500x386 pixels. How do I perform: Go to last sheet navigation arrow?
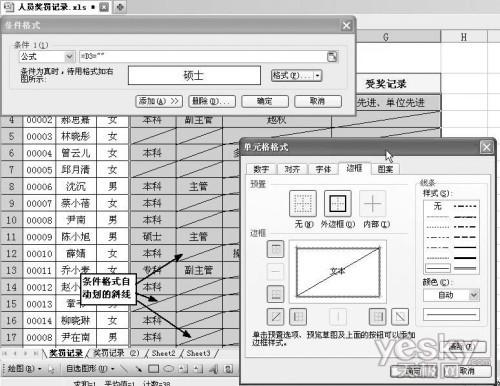pyautogui.click(x=36, y=353)
